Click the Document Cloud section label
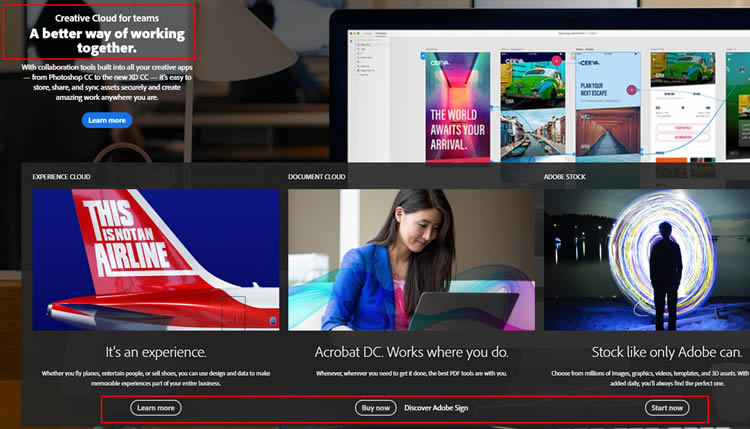Screen dimensions: 750x429 click(x=317, y=177)
